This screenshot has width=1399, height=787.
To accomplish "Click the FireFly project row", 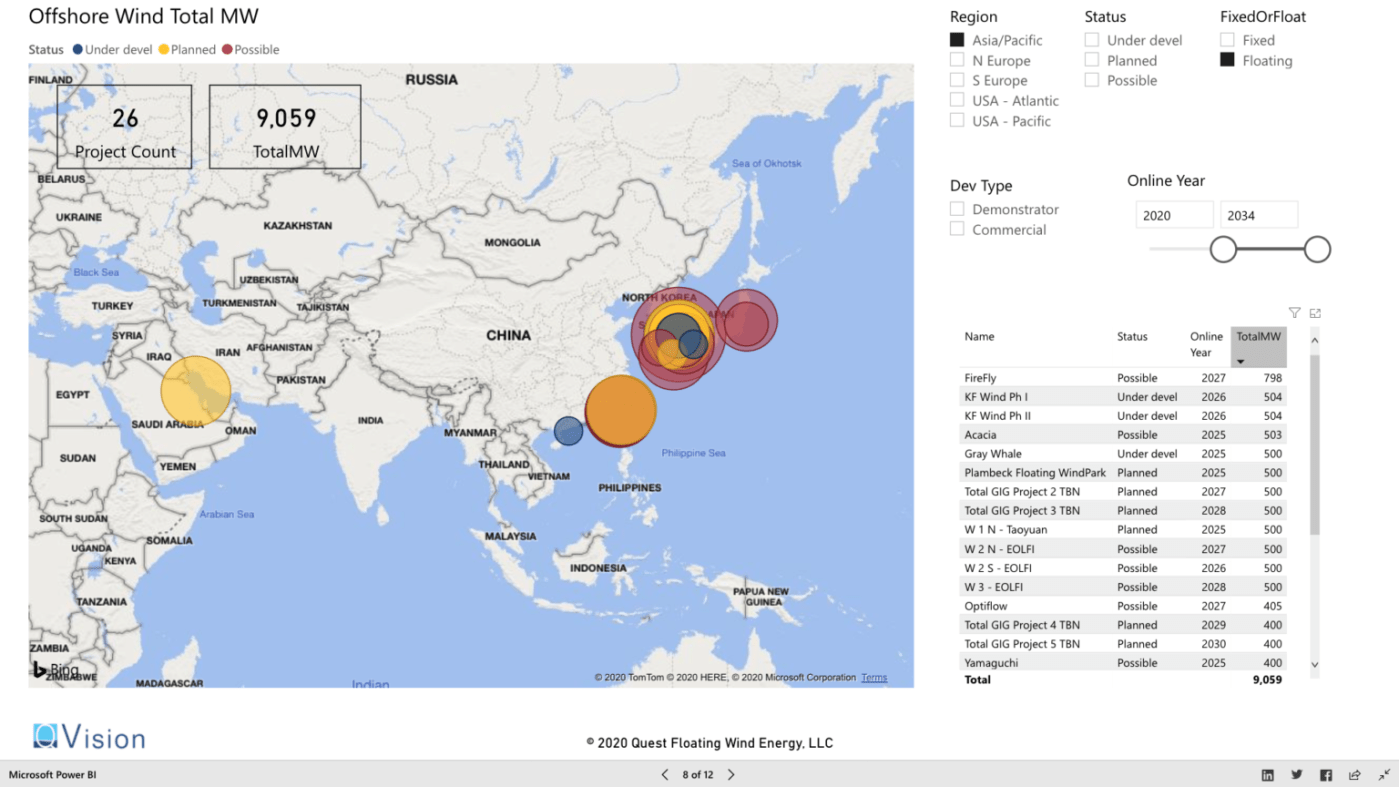I will click(980, 378).
